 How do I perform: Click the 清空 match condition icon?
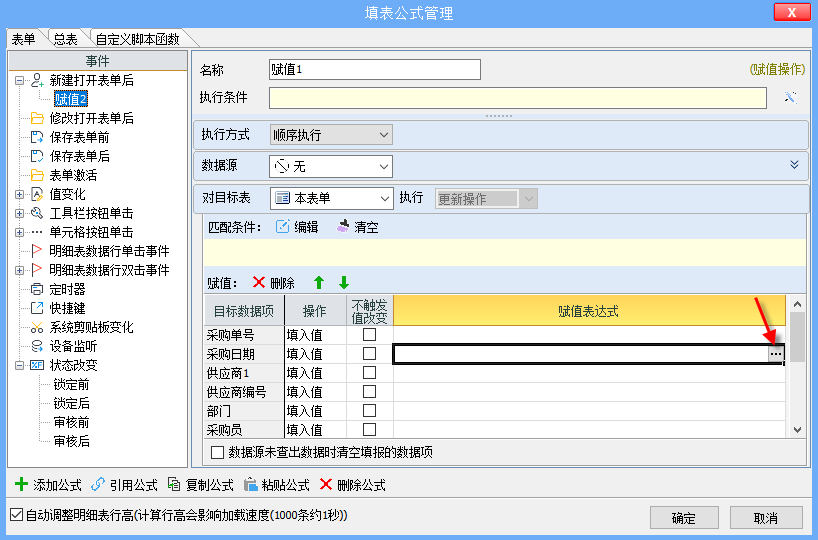click(x=343, y=226)
